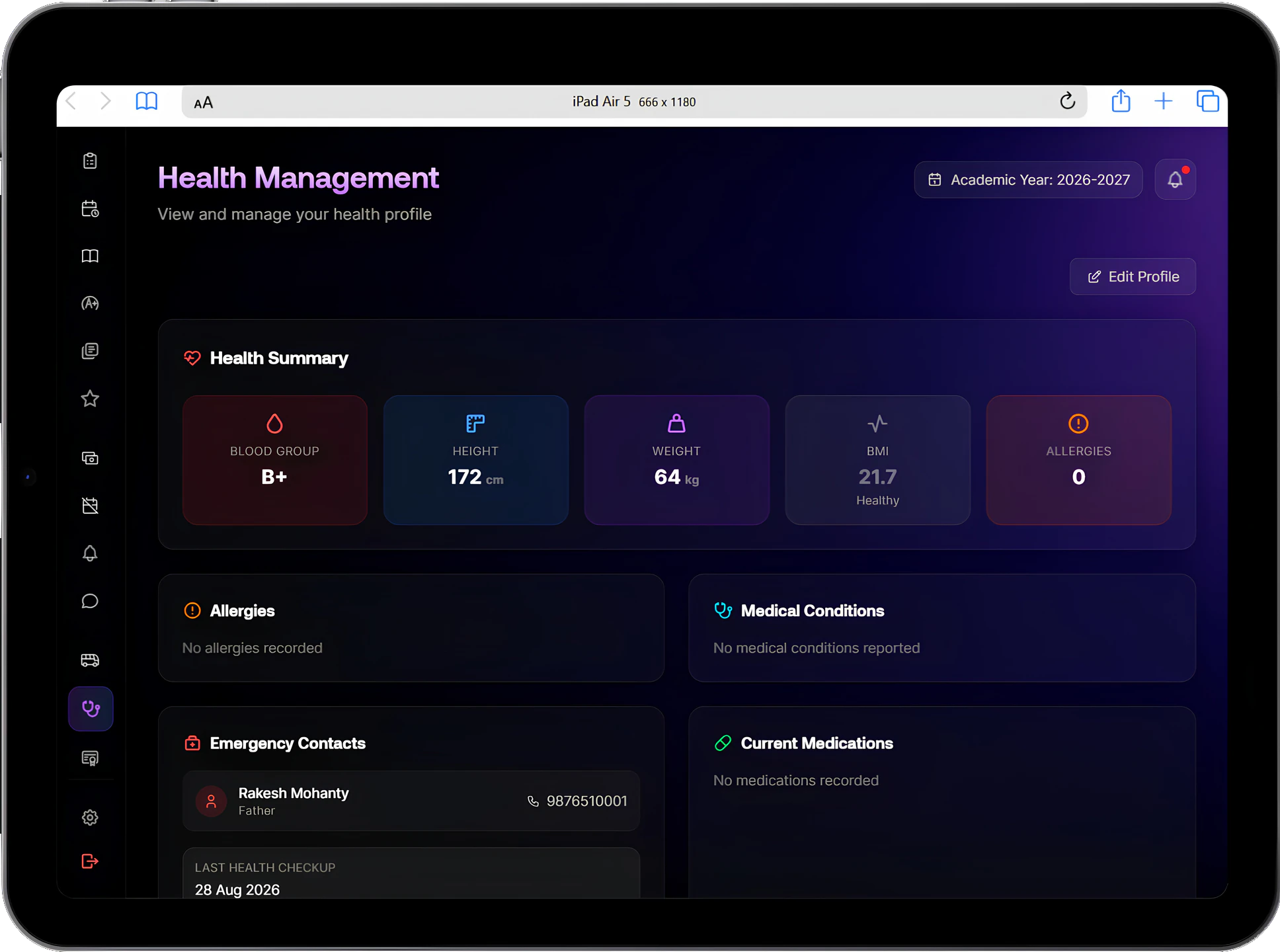This screenshot has height=952, width=1280.
Task: Select the stethoscope health sidebar icon
Action: pos(91,709)
